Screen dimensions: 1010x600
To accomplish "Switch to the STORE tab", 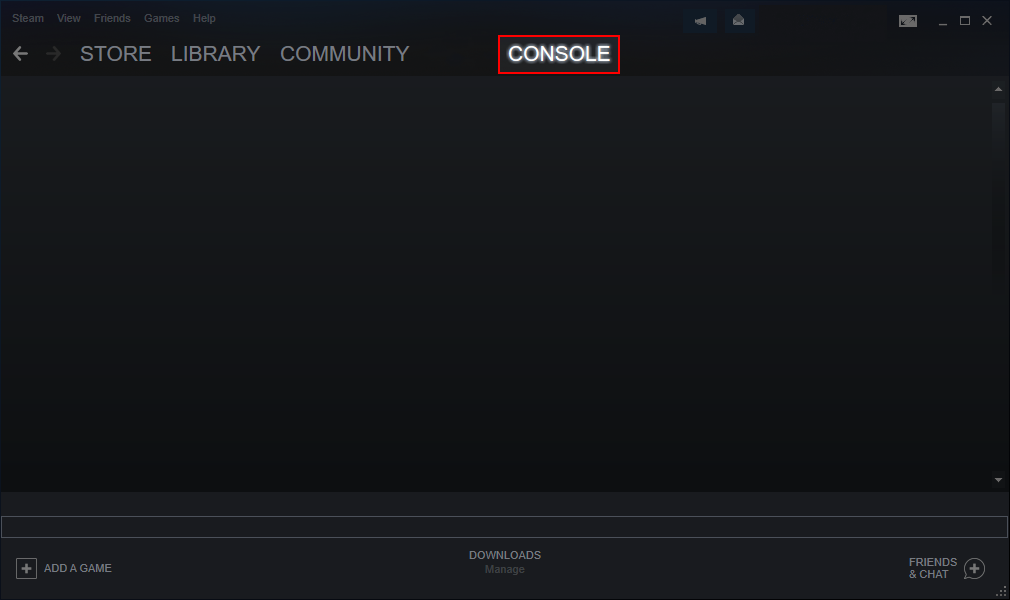I will [116, 53].
